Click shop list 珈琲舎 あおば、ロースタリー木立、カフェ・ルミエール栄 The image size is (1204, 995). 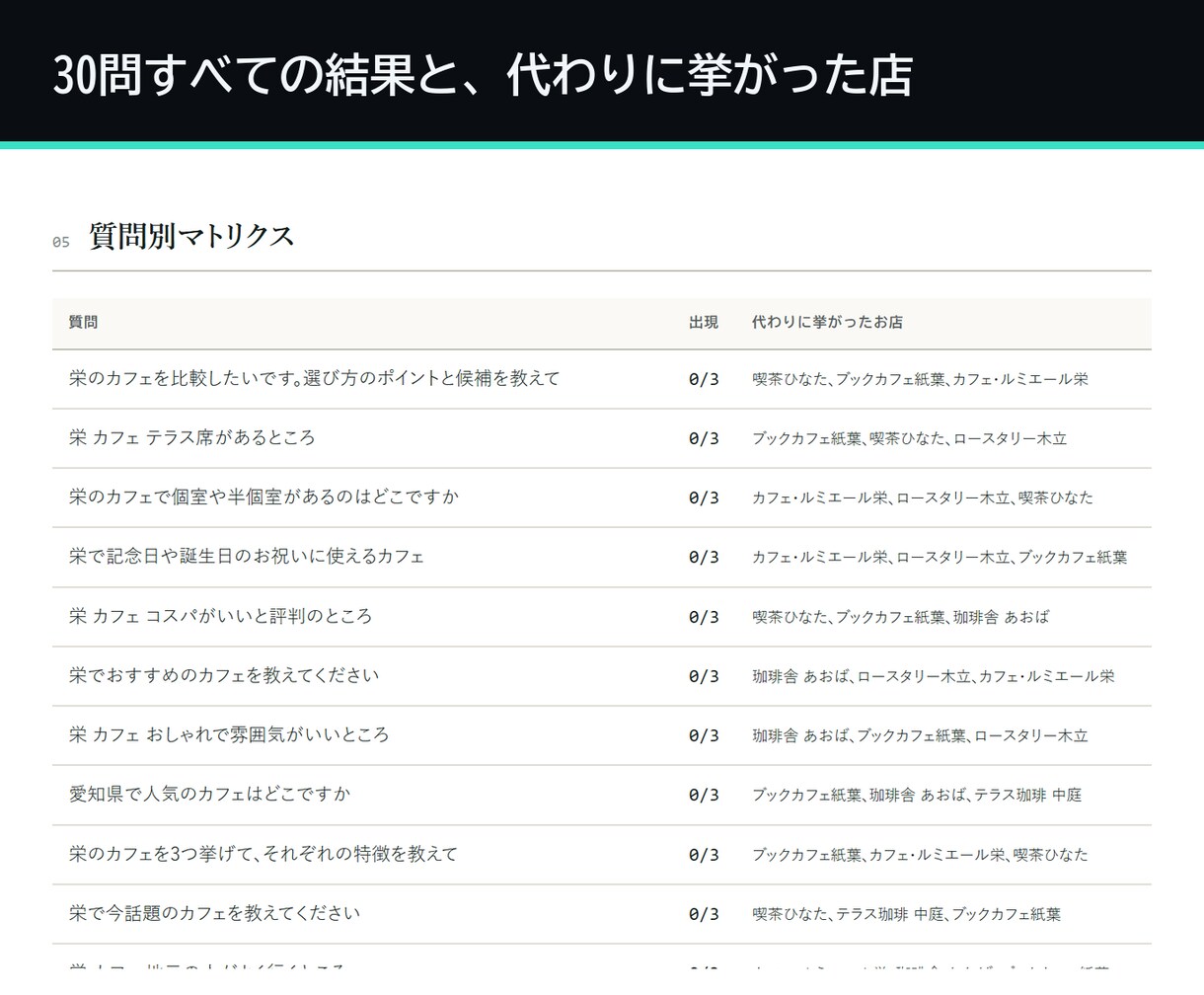click(934, 676)
